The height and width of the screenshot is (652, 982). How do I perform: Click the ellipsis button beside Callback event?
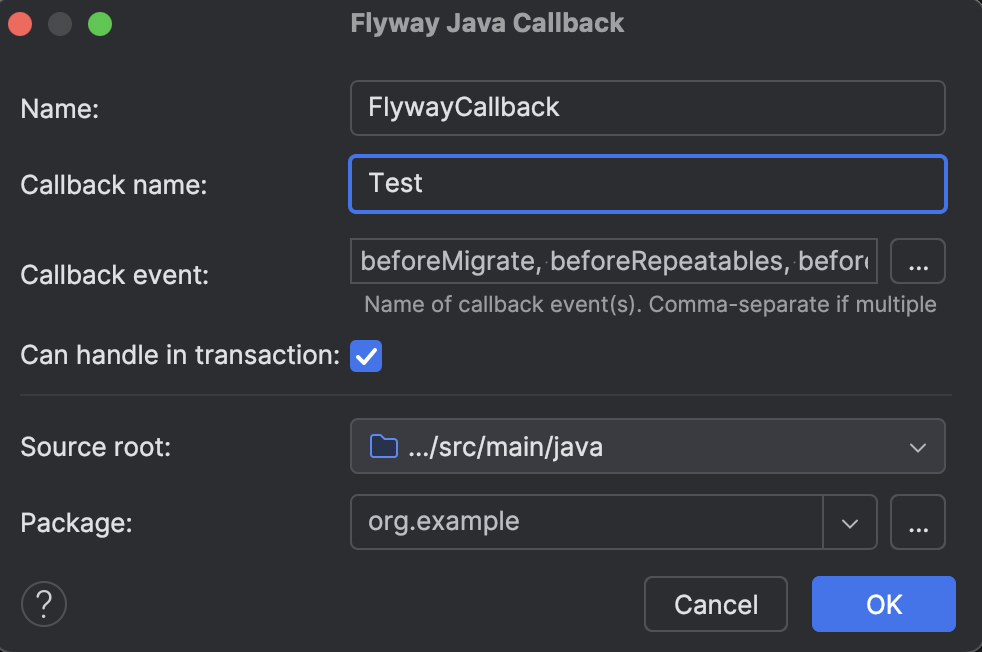(x=918, y=261)
